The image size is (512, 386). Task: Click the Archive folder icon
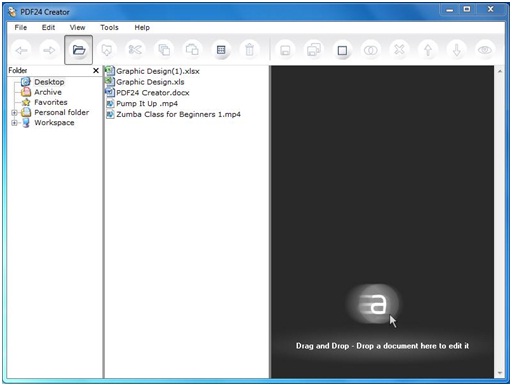(26, 92)
